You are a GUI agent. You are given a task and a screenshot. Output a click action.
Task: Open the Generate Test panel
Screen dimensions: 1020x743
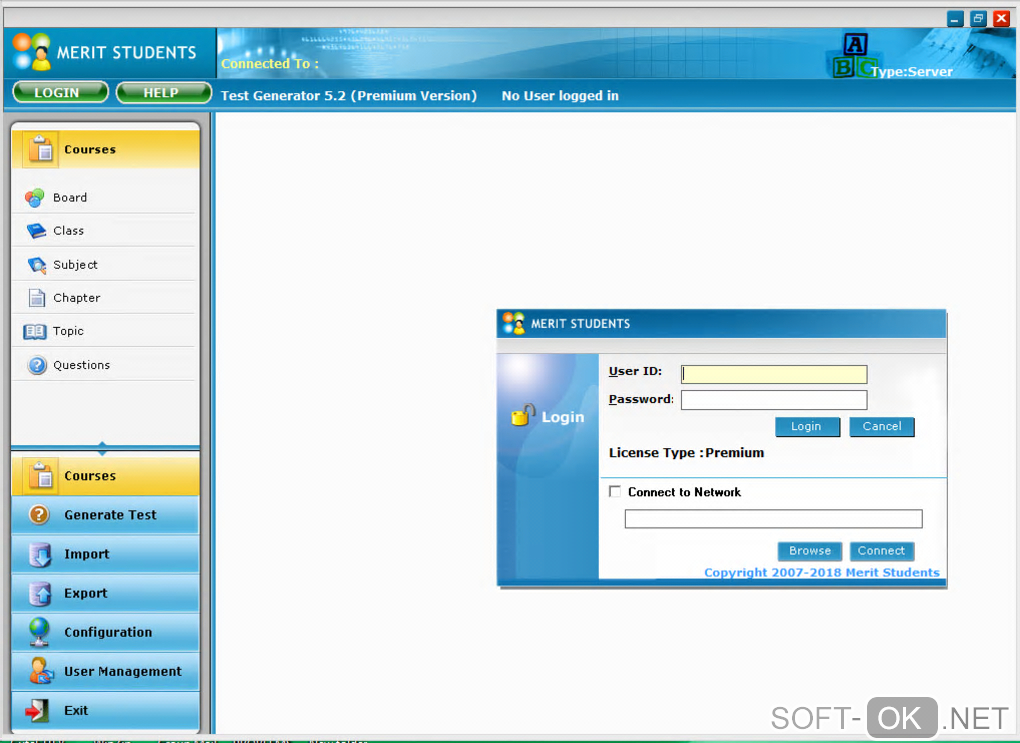click(x=105, y=515)
